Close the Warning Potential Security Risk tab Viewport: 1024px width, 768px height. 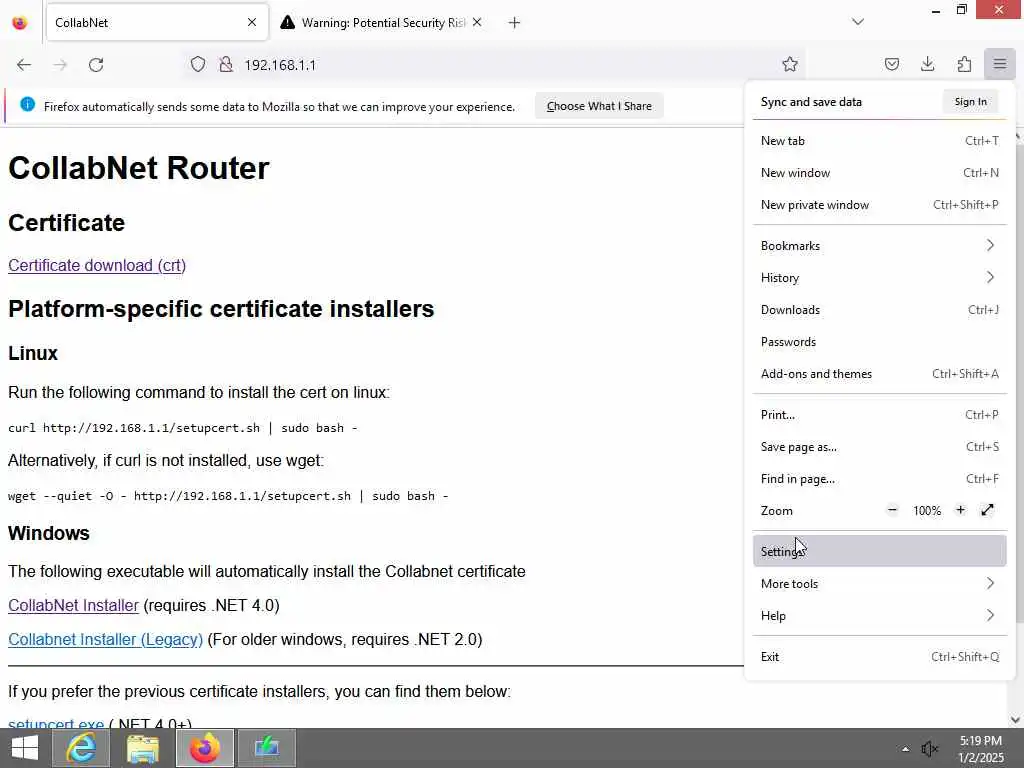[477, 23]
